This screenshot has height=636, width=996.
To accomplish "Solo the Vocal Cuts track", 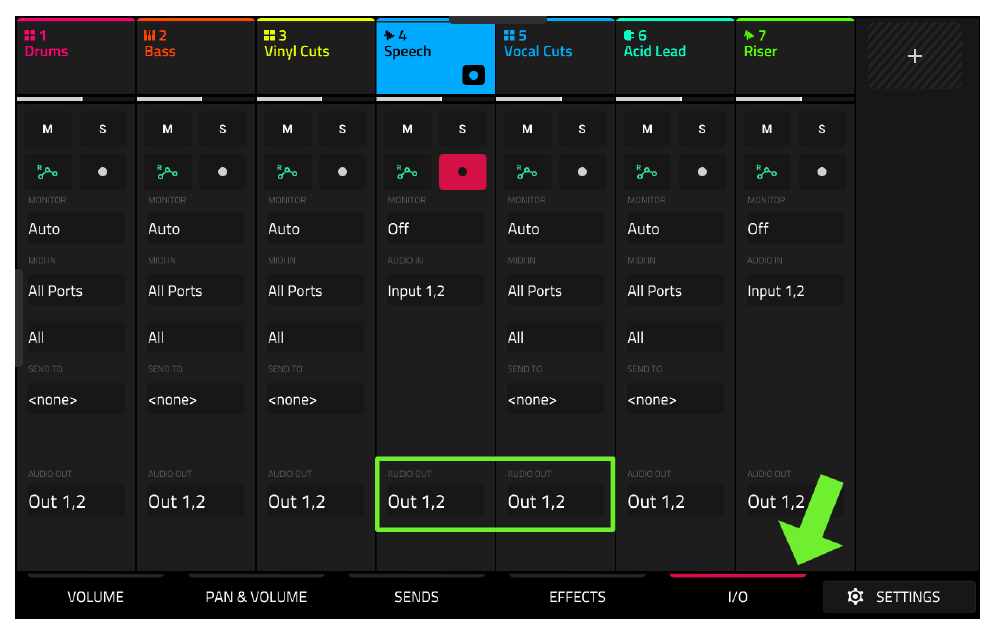I will pyautogui.click(x=582, y=129).
